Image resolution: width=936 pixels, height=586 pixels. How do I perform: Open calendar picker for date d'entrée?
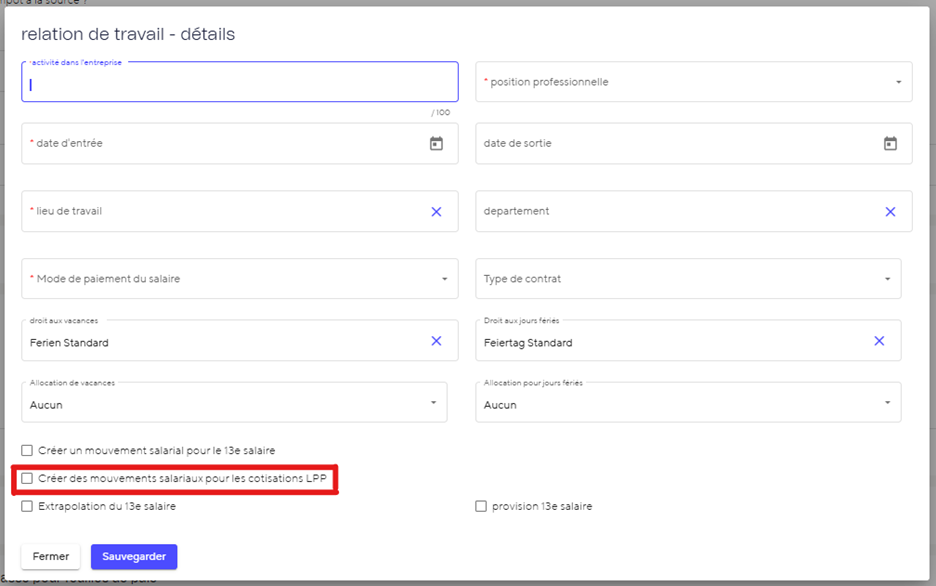436,144
